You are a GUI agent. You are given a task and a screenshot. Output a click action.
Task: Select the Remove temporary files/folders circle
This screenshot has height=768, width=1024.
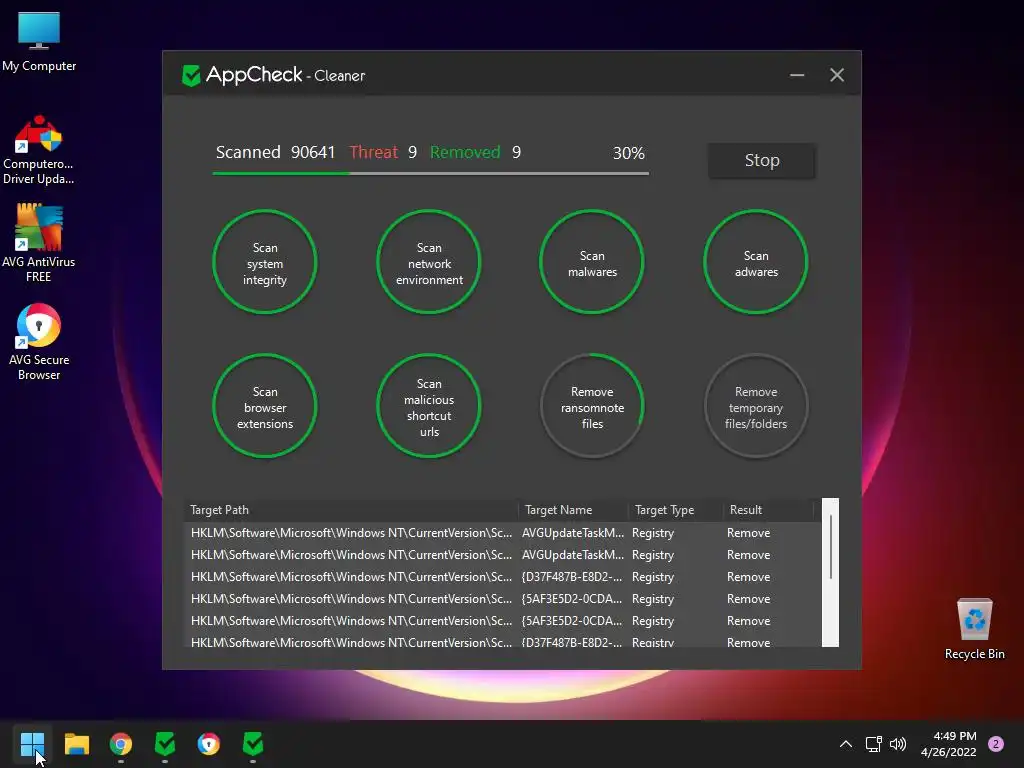756,406
